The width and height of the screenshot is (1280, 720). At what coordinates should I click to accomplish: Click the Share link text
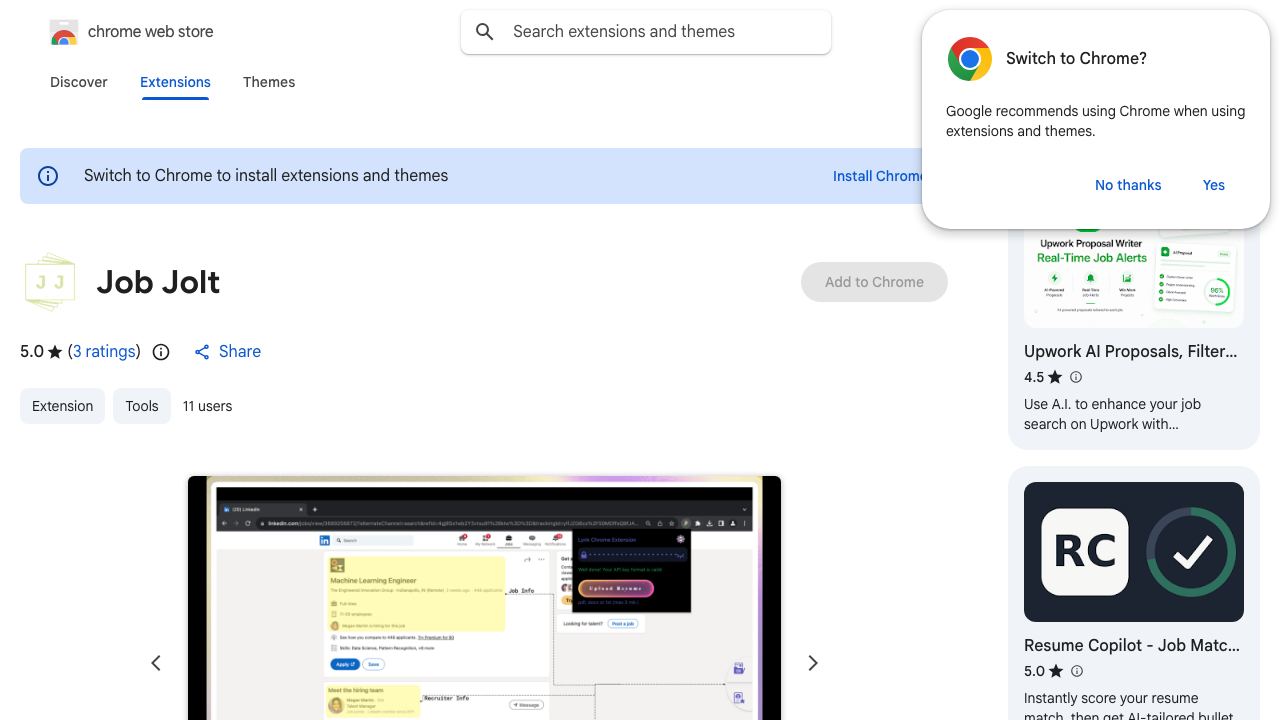[240, 352]
